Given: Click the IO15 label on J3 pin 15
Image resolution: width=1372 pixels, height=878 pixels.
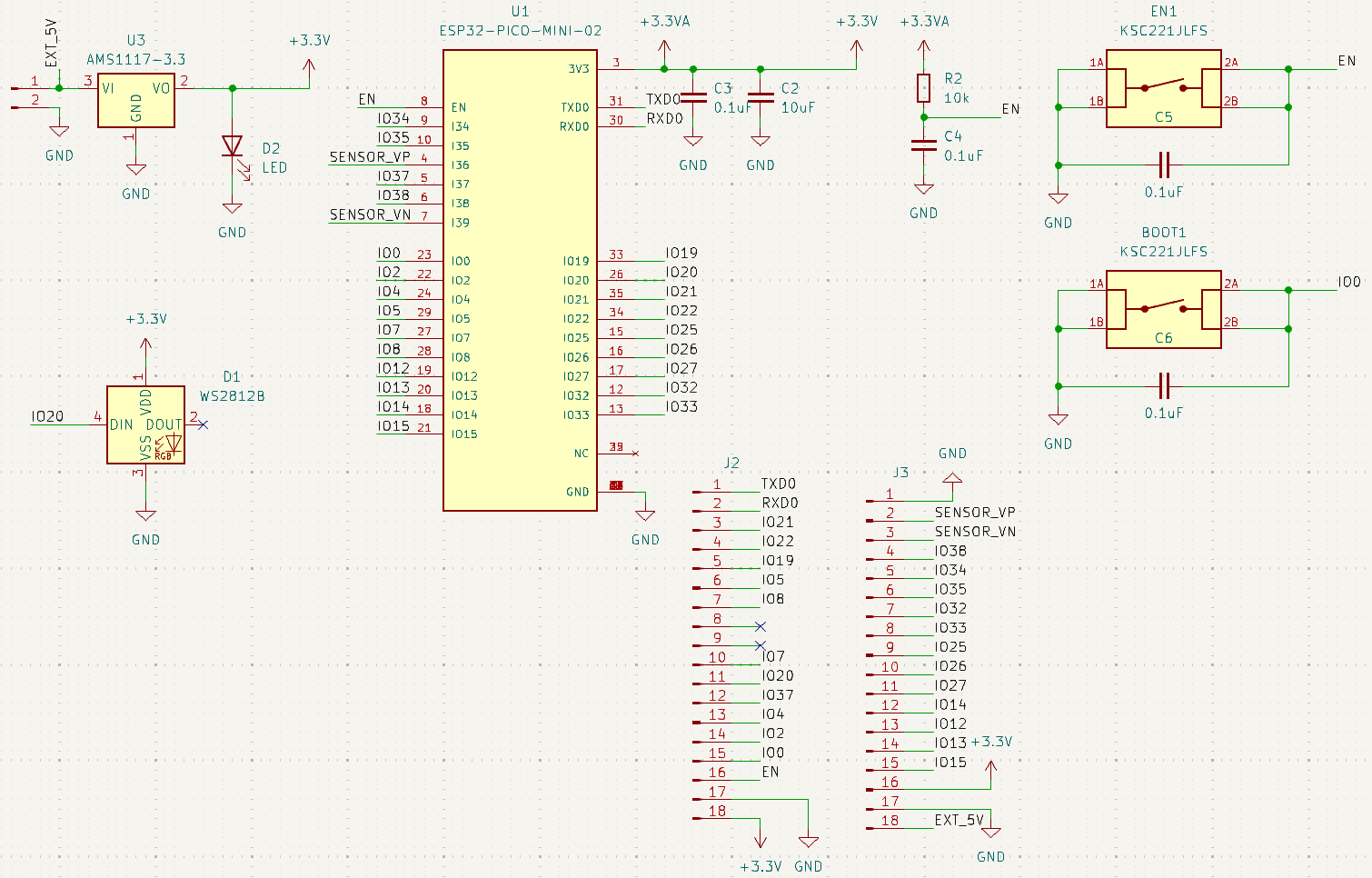Looking at the screenshot, I should click(951, 762).
